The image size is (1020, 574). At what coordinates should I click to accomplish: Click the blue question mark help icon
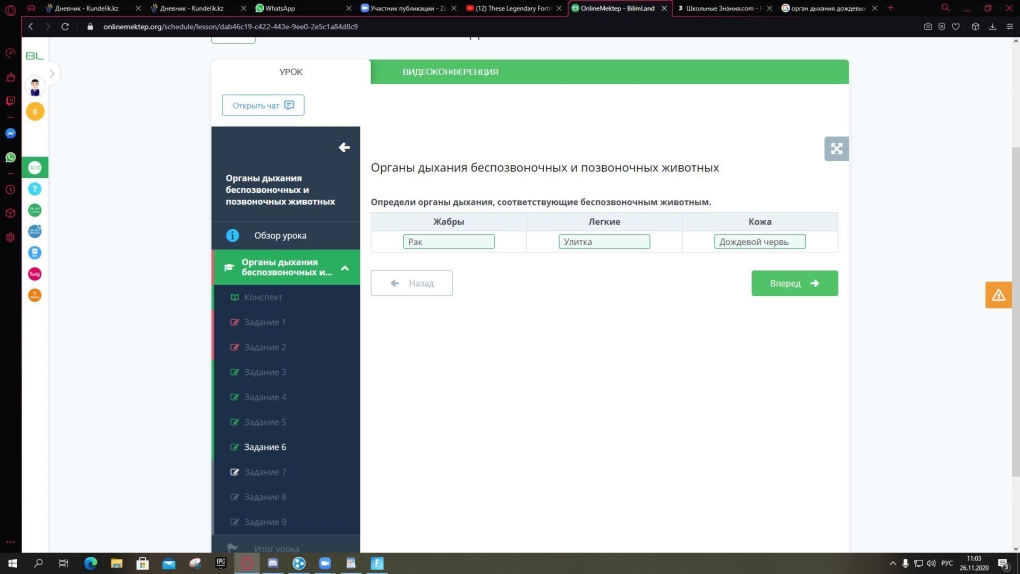coord(34,188)
